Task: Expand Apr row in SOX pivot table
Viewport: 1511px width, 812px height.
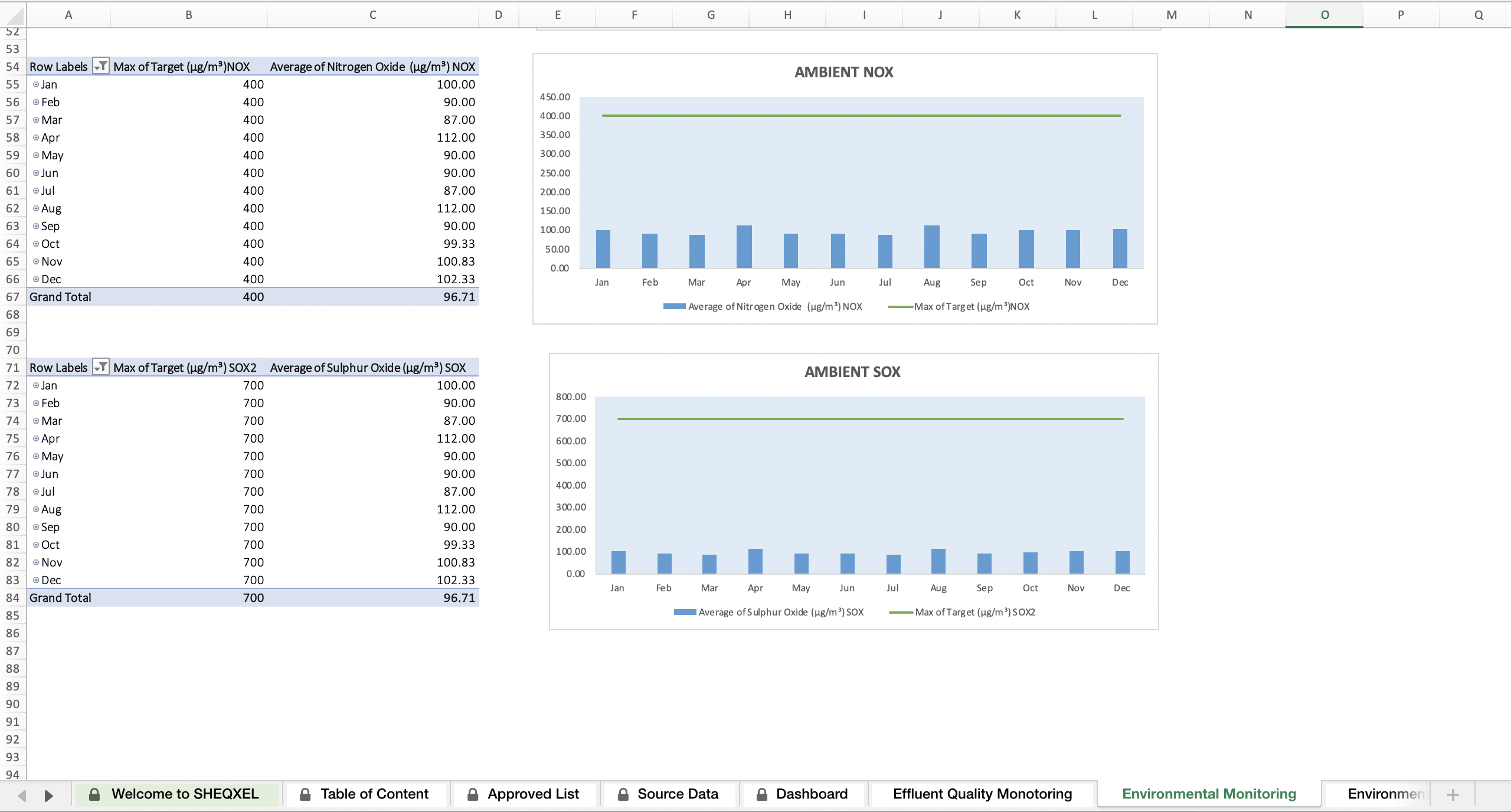Action: 36,438
